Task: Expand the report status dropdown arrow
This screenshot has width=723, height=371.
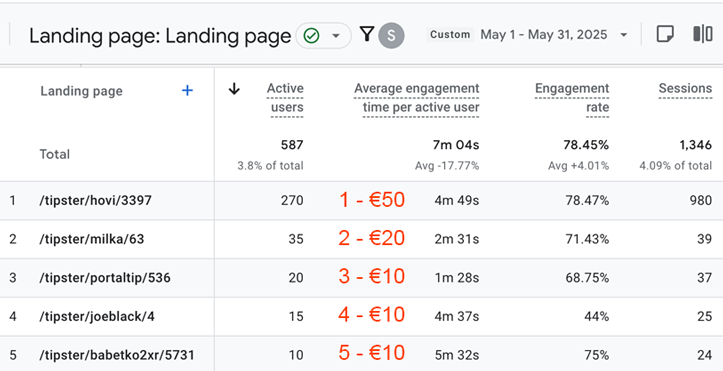Action: [x=336, y=35]
